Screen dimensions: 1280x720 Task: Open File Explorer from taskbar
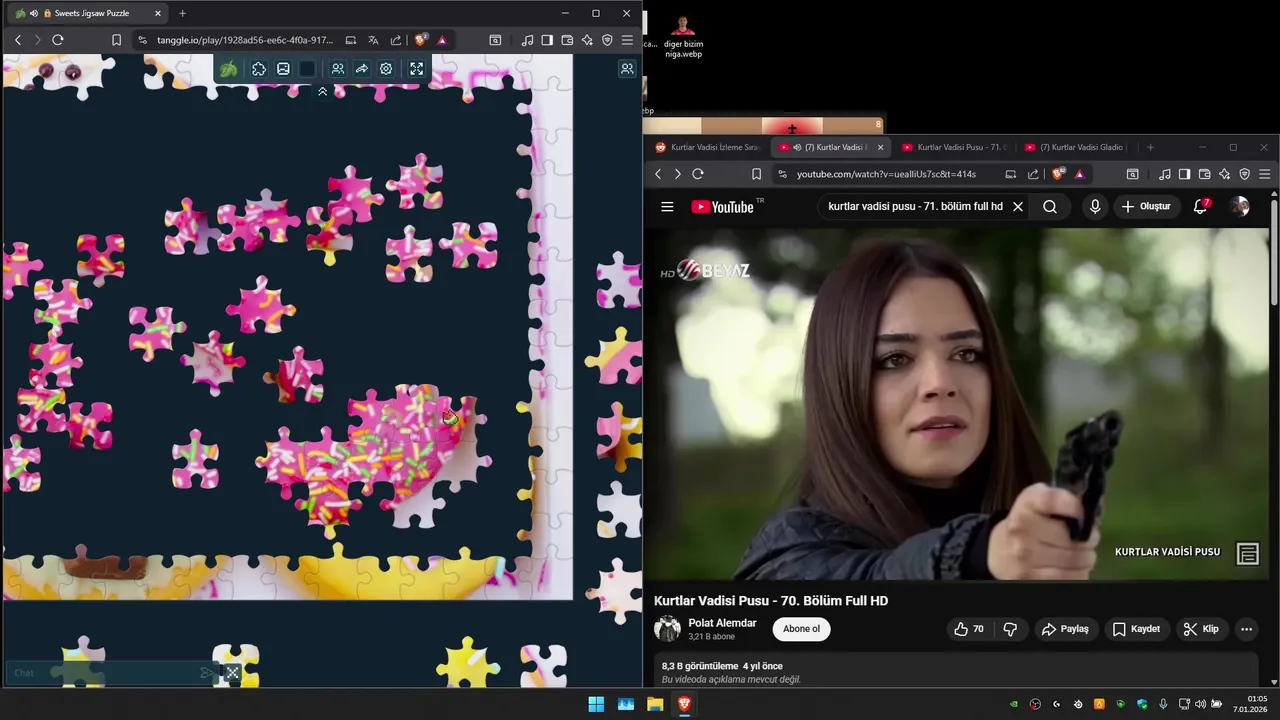tap(655, 704)
